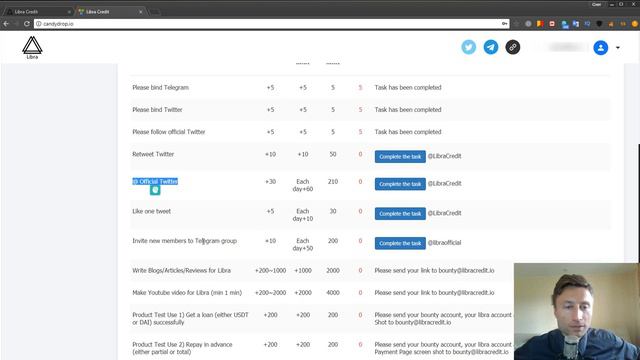This screenshot has width=640, height=360.
Task: Click the orange circle extension icon at far right
Action: [x=635, y=24]
